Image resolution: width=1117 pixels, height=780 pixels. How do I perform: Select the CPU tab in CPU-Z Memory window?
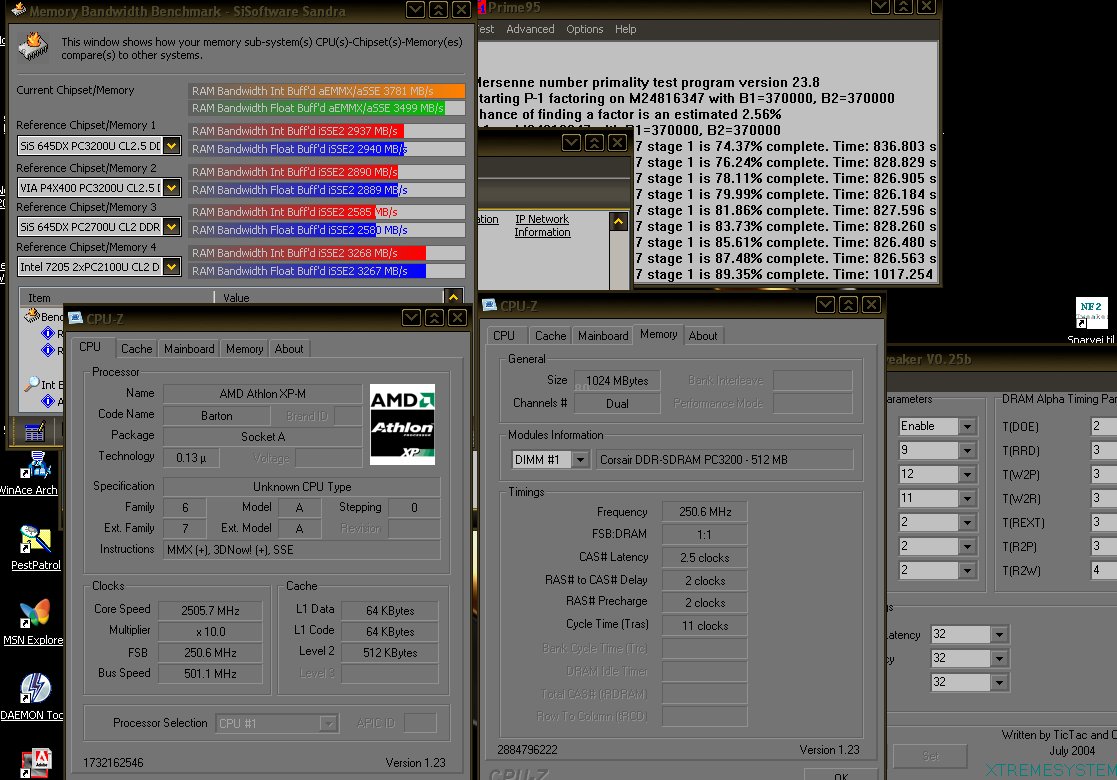coord(504,336)
